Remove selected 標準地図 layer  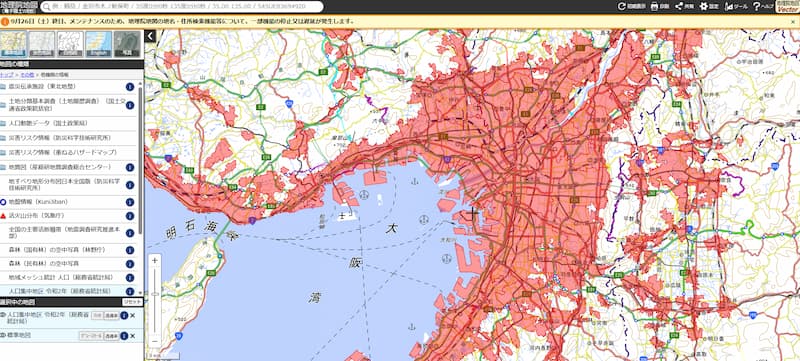point(133,336)
